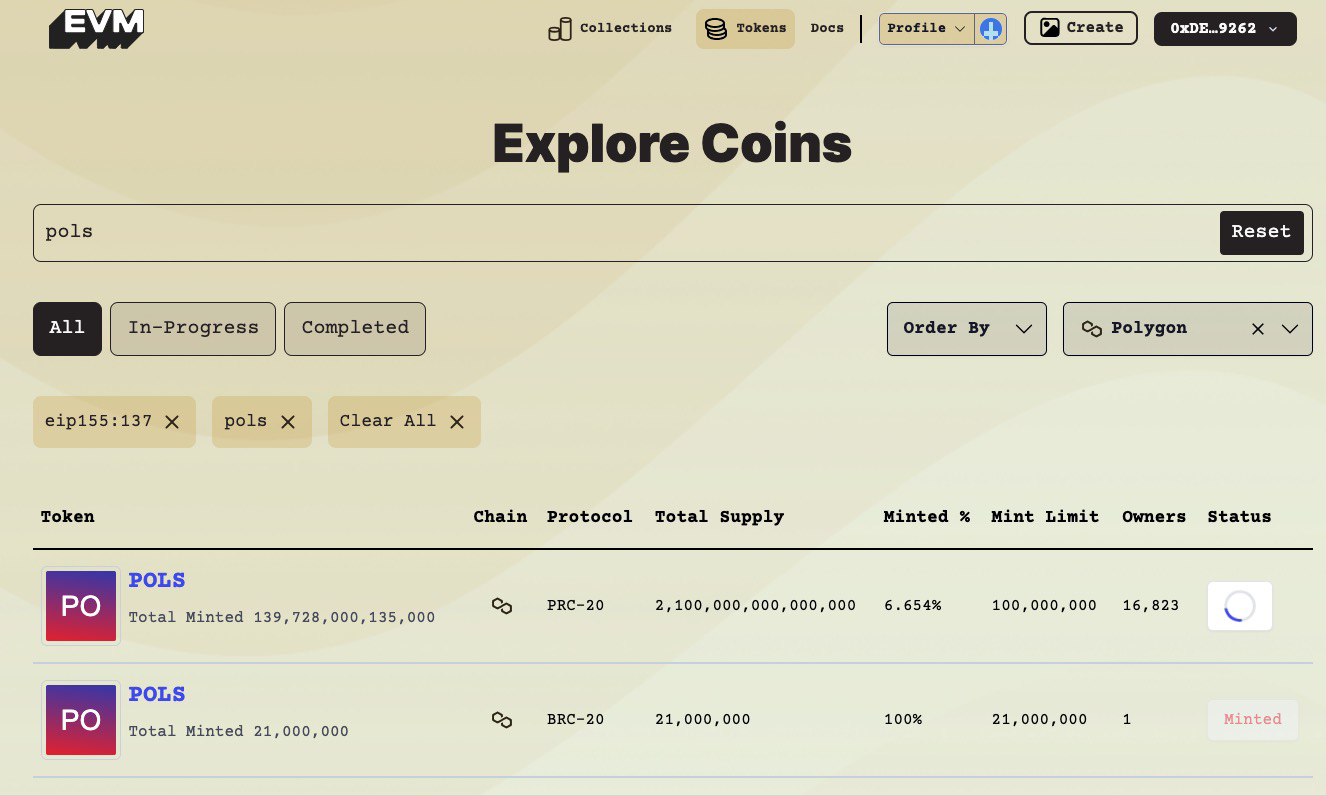Click the Create button

1080,29
